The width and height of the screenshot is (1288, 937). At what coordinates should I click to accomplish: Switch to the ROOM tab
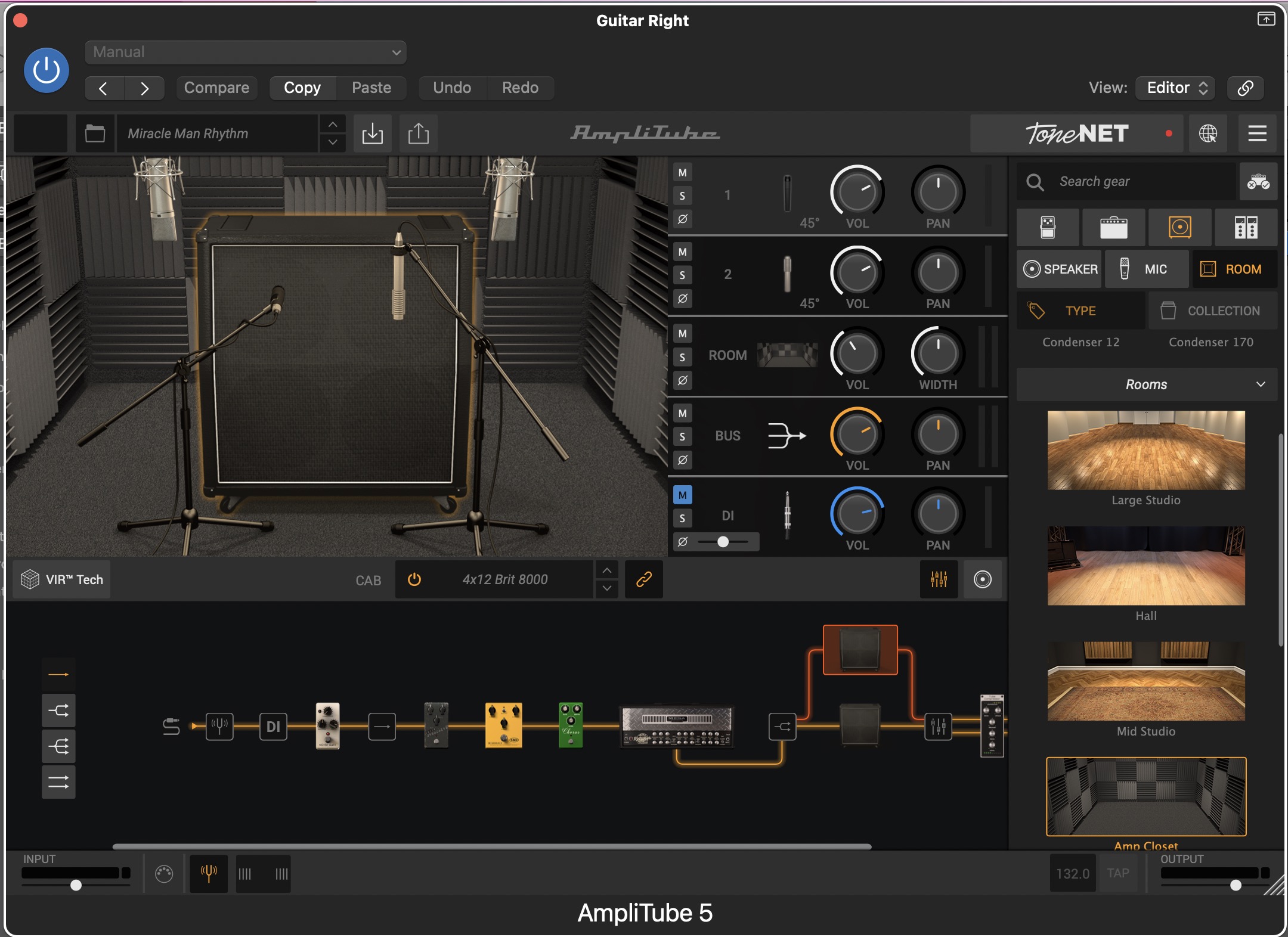pos(1234,269)
